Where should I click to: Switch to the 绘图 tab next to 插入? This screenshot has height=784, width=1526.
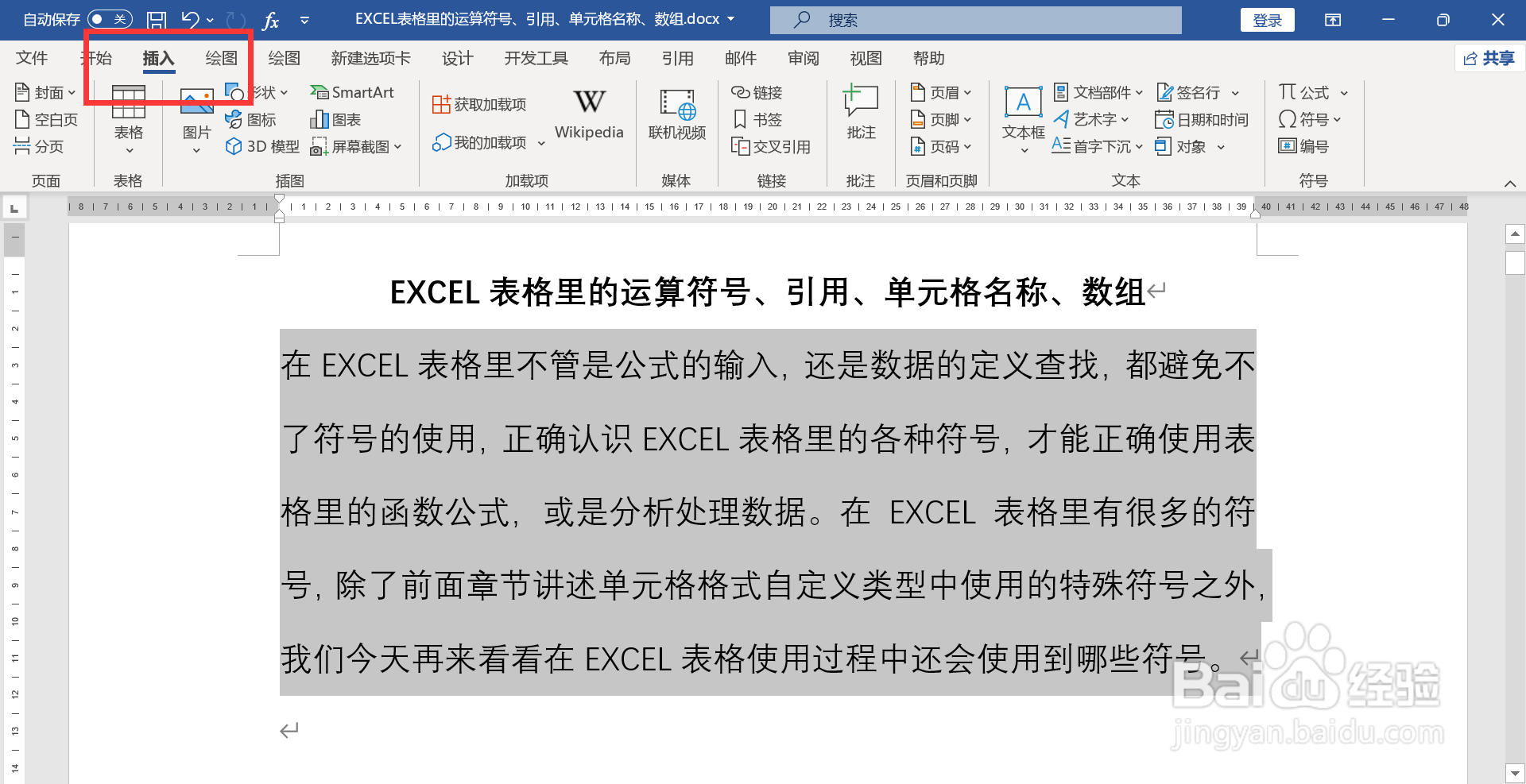coord(221,58)
